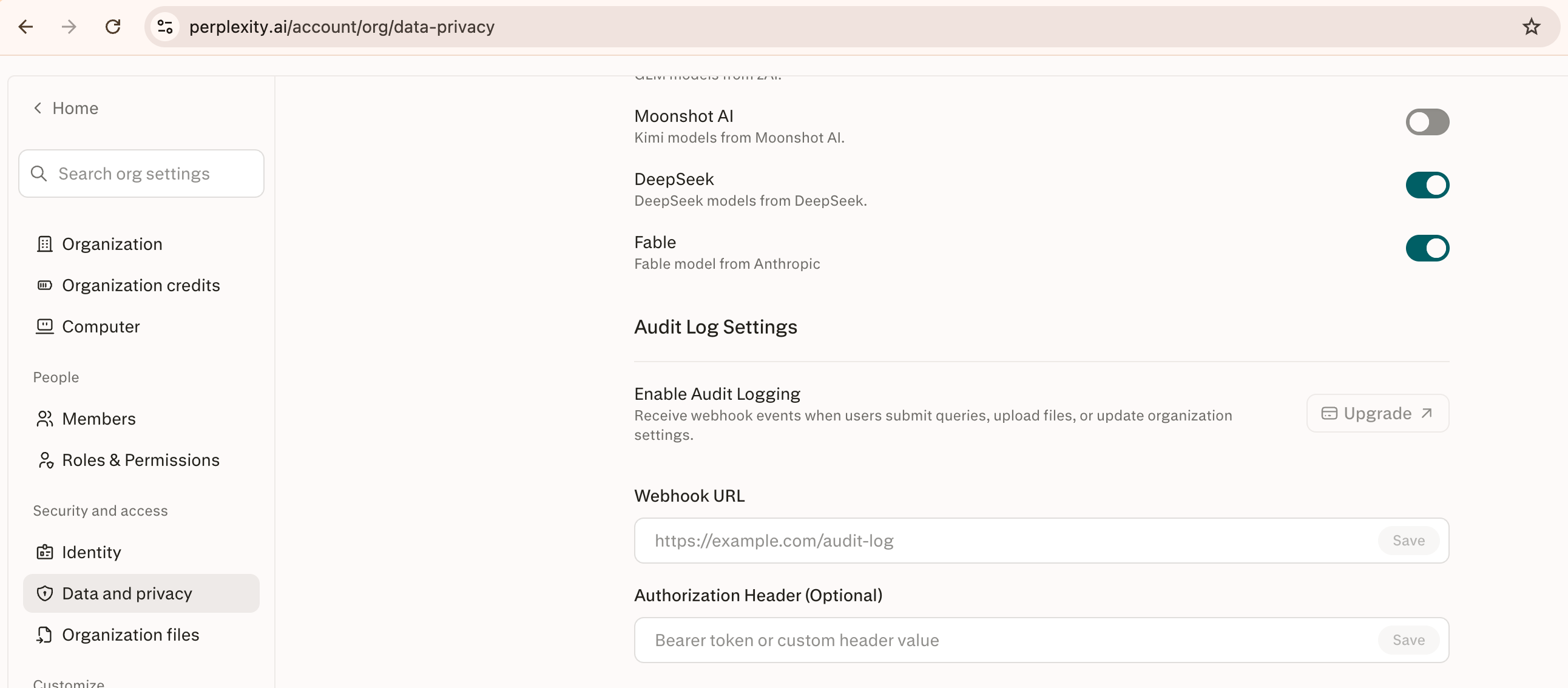Turn off the Fable model toggle

coord(1427,248)
